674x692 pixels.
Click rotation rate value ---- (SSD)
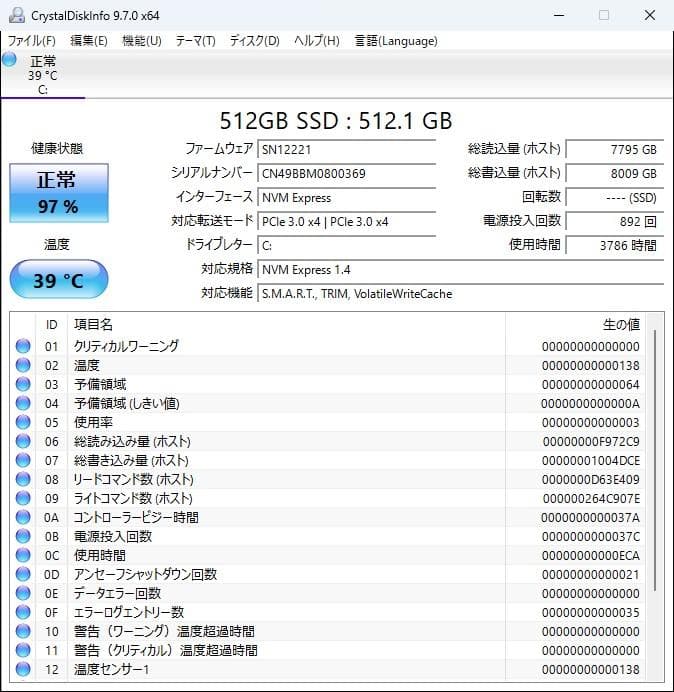(614, 198)
